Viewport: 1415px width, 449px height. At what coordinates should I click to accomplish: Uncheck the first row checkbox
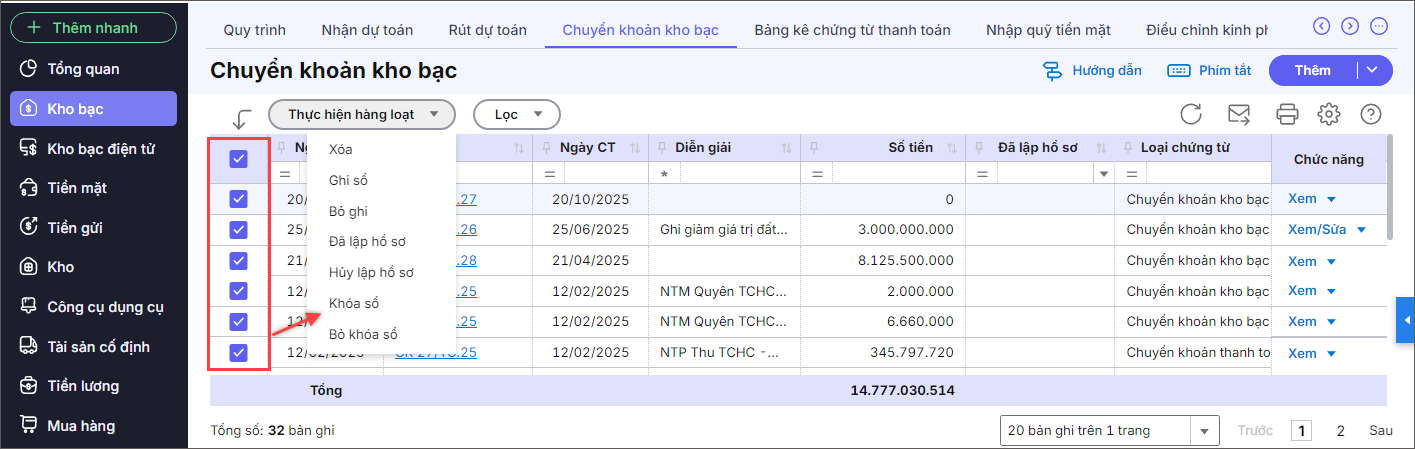pyautogui.click(x=239, y=199)
